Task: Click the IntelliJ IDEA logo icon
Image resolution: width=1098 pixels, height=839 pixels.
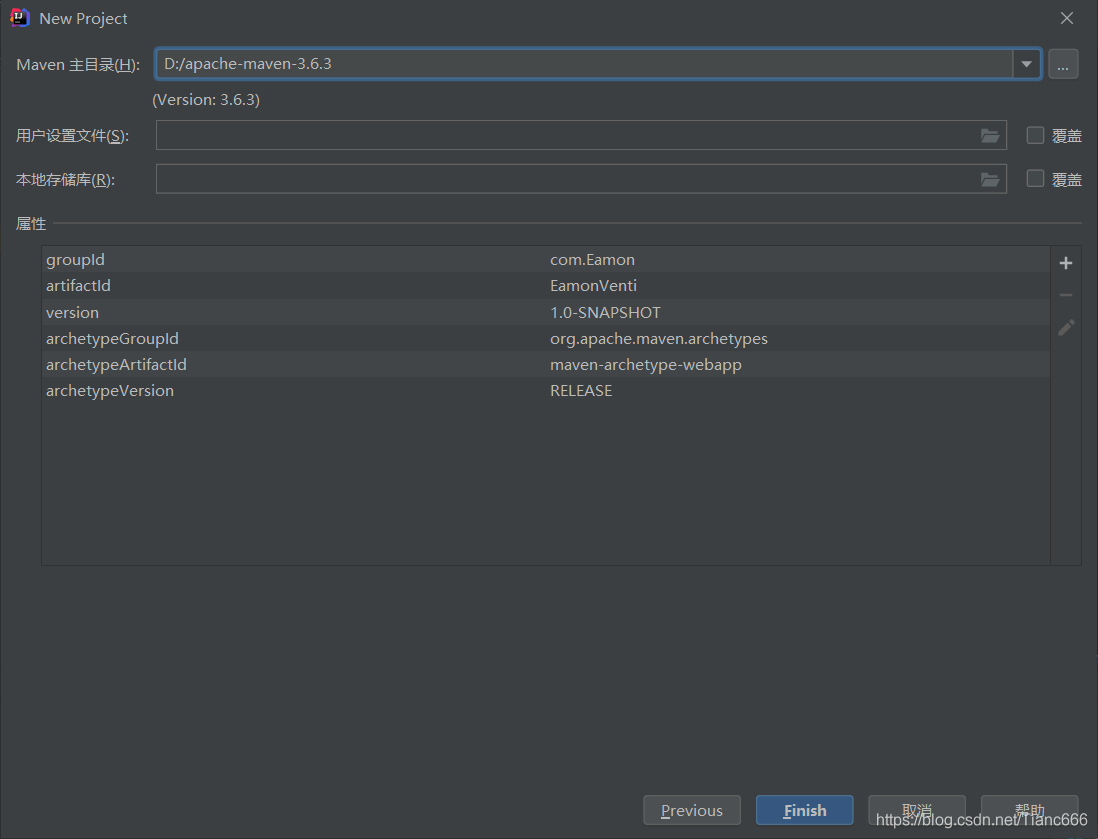Action: click(x=20, y=18)
